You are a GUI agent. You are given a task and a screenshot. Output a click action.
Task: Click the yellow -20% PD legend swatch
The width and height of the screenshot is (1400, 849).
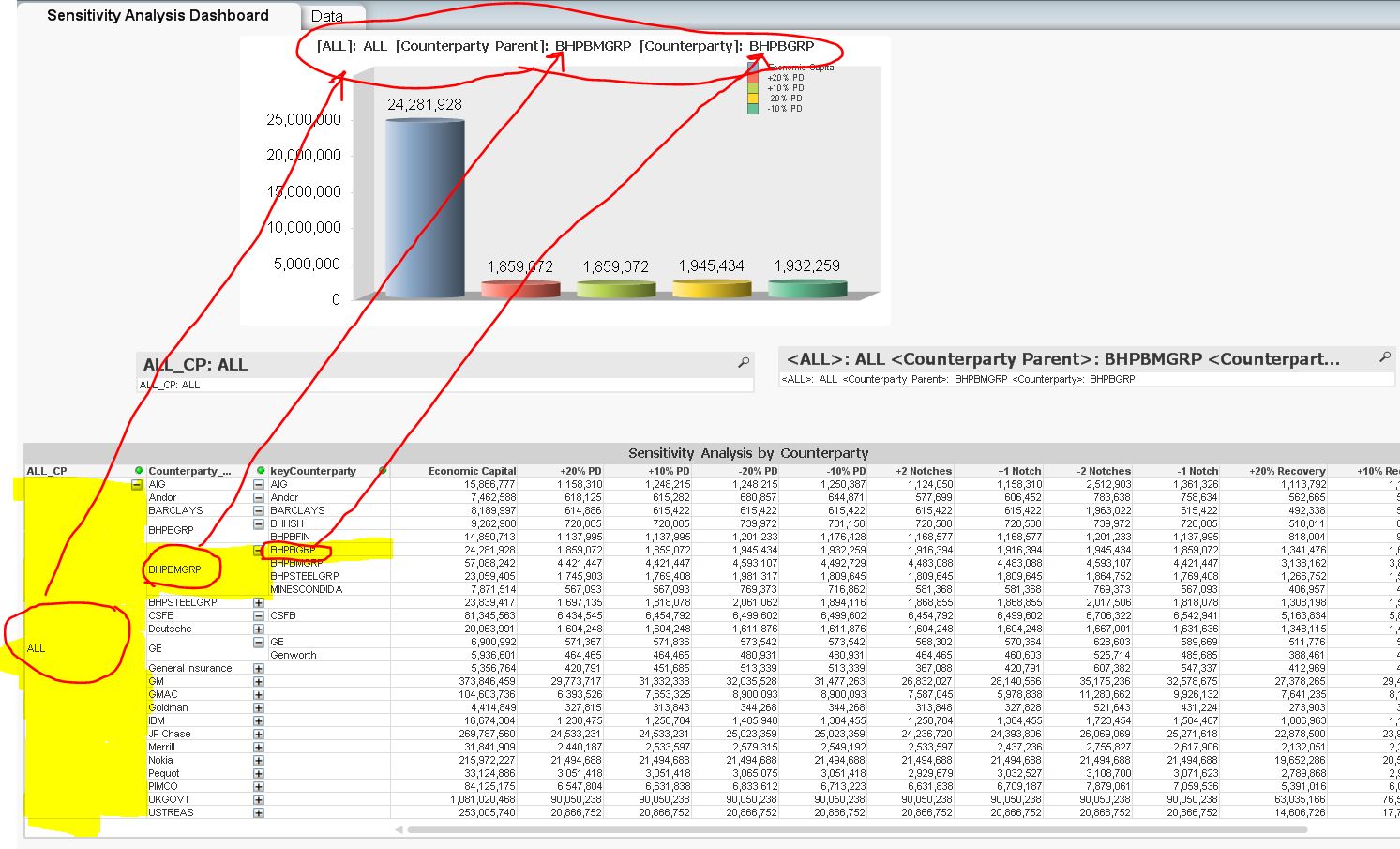[x=752, y=99]
